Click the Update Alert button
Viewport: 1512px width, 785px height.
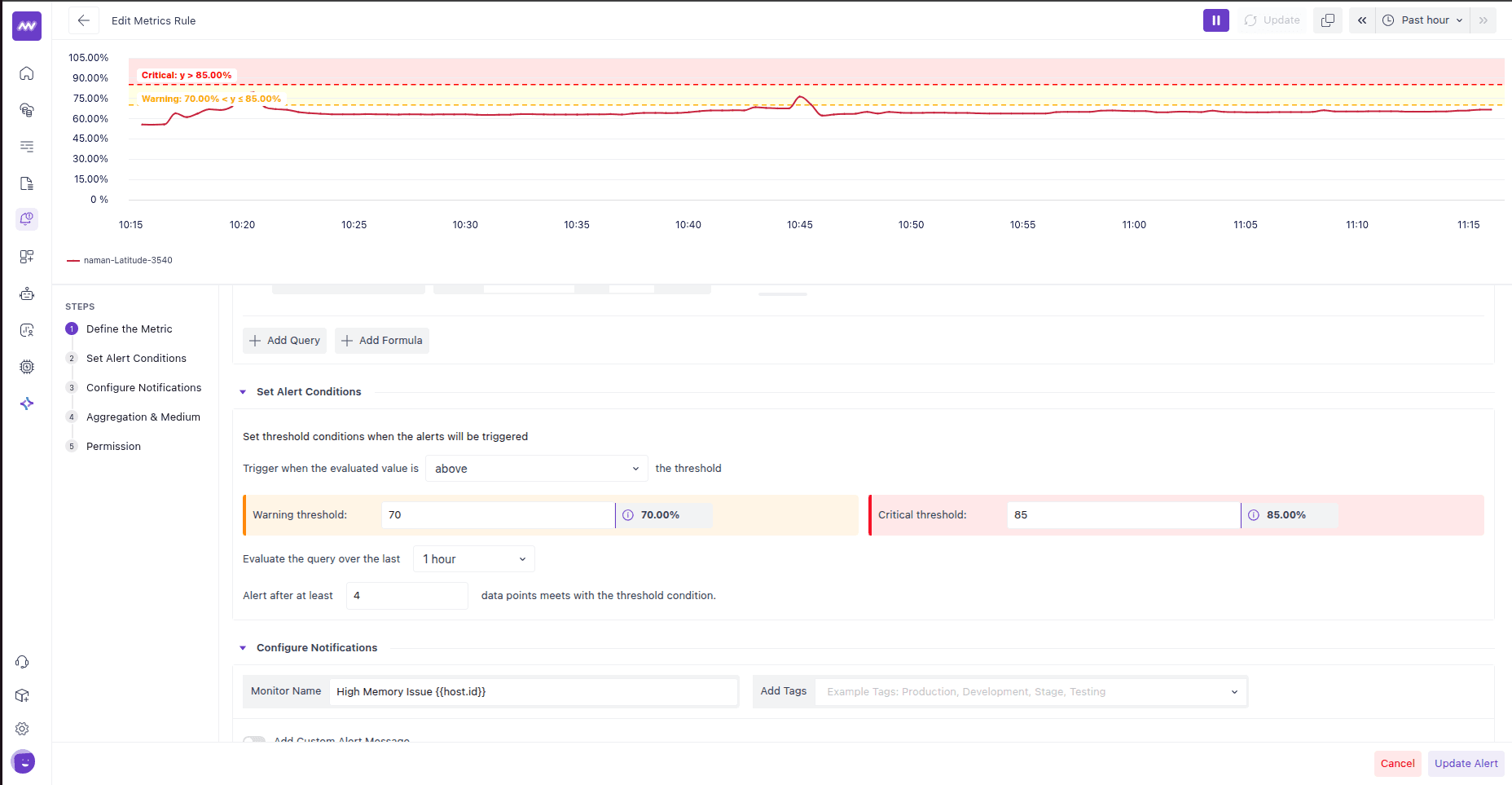tap(1466, 764)
